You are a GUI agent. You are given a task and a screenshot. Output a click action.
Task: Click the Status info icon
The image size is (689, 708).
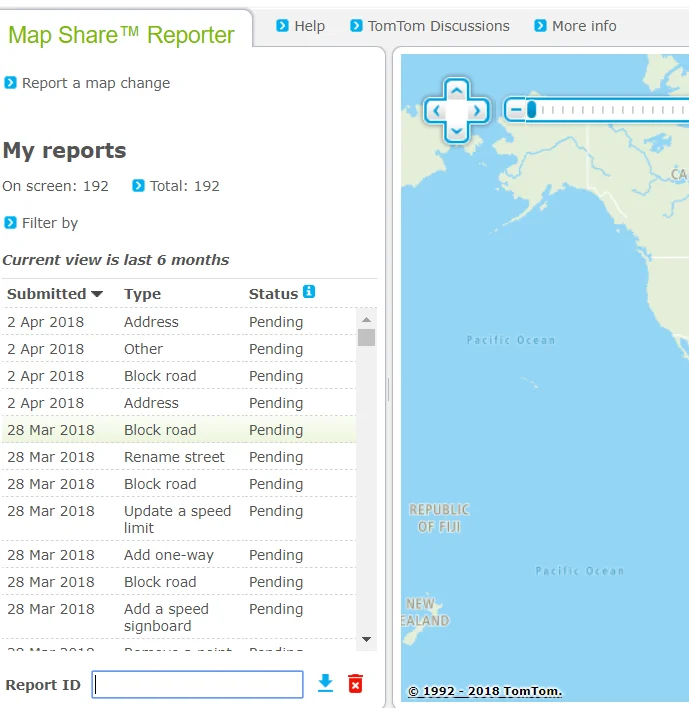(309, 292)
